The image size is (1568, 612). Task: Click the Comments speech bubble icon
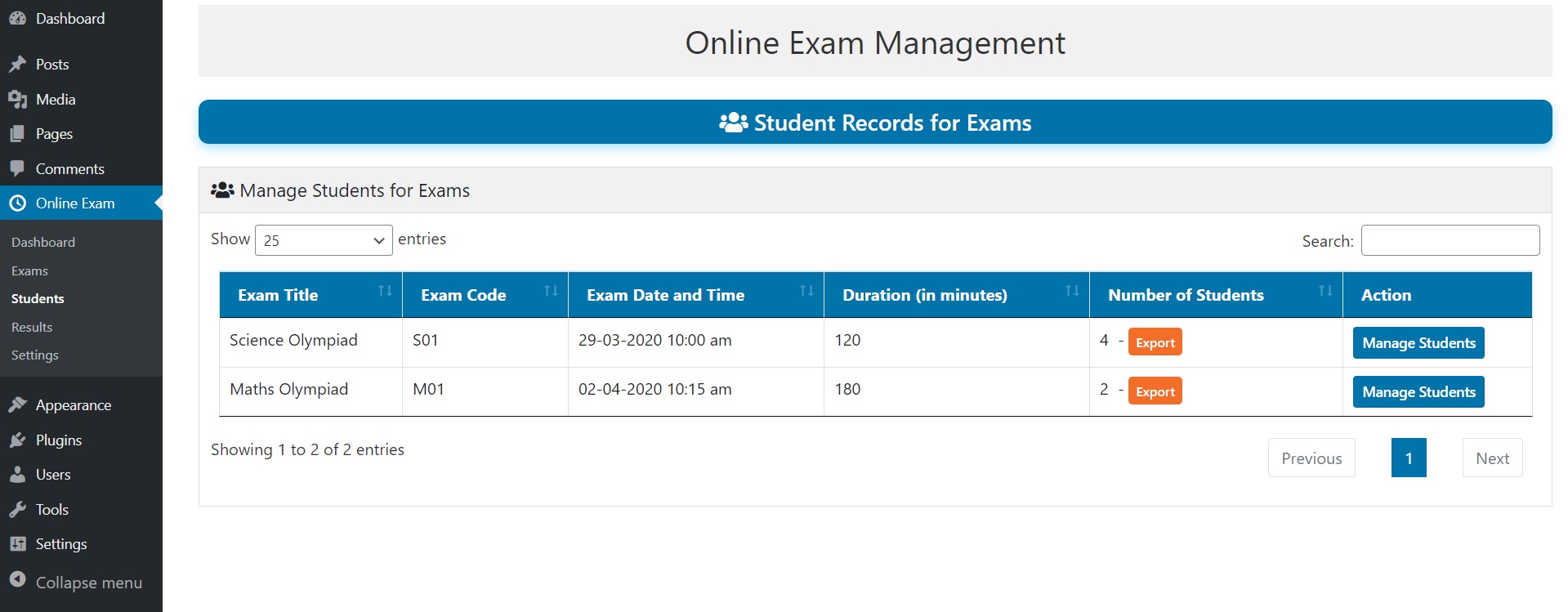pos(17,168)
